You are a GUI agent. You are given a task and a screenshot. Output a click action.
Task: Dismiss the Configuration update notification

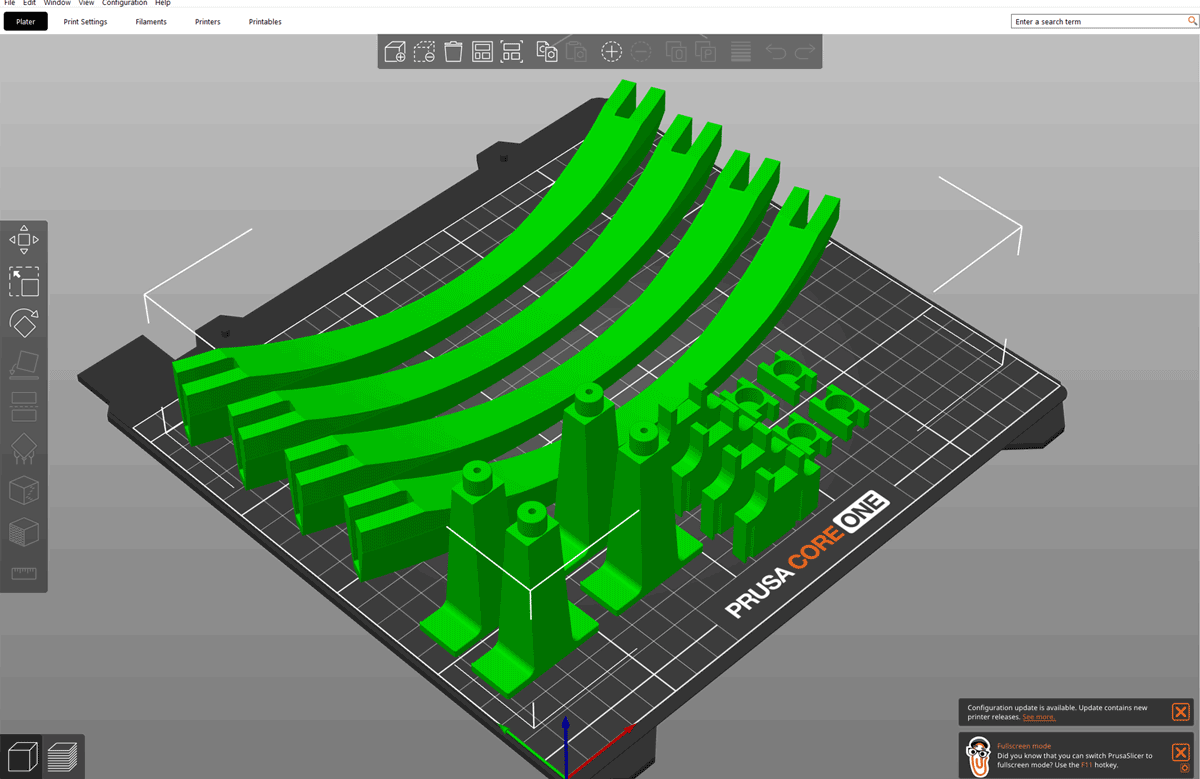point(1180,712)
